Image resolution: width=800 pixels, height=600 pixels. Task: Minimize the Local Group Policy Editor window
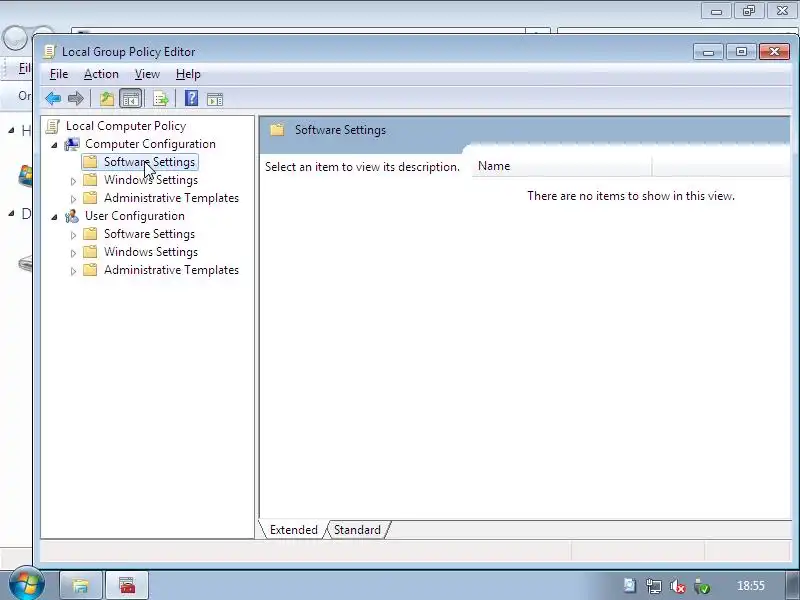[708, 52]
